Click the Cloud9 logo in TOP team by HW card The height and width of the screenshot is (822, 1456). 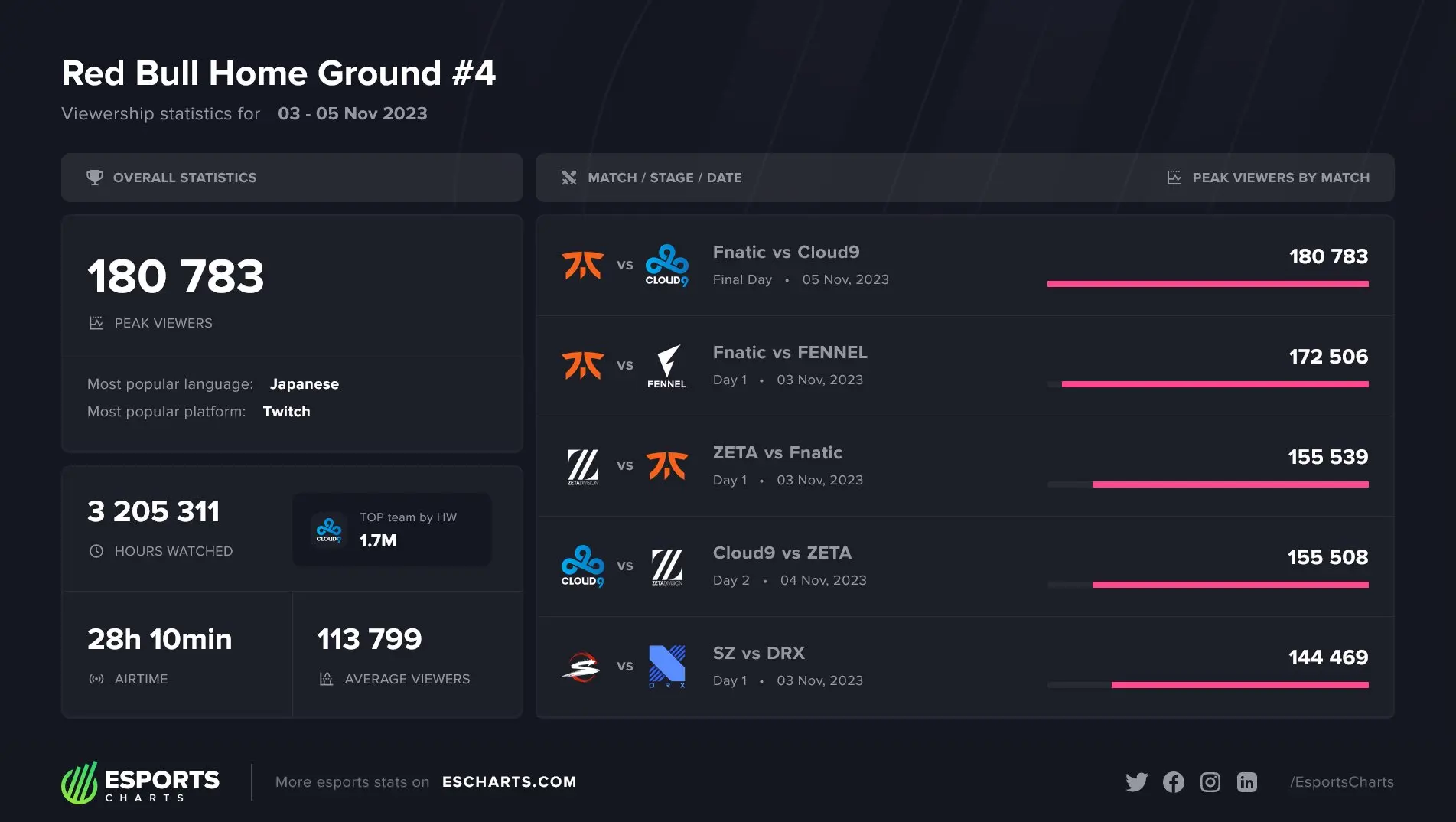[x=329, y=530]
